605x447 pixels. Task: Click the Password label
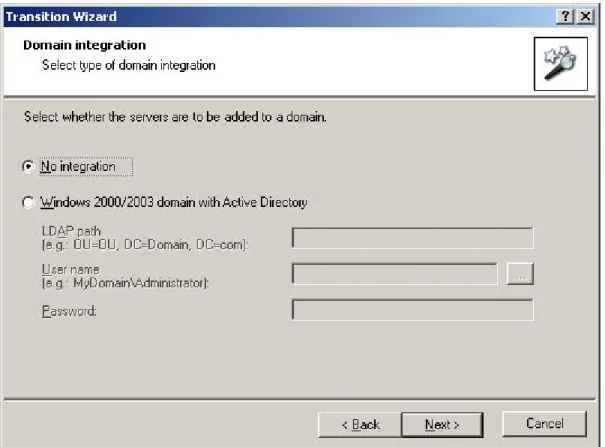(x=69, y=311)
